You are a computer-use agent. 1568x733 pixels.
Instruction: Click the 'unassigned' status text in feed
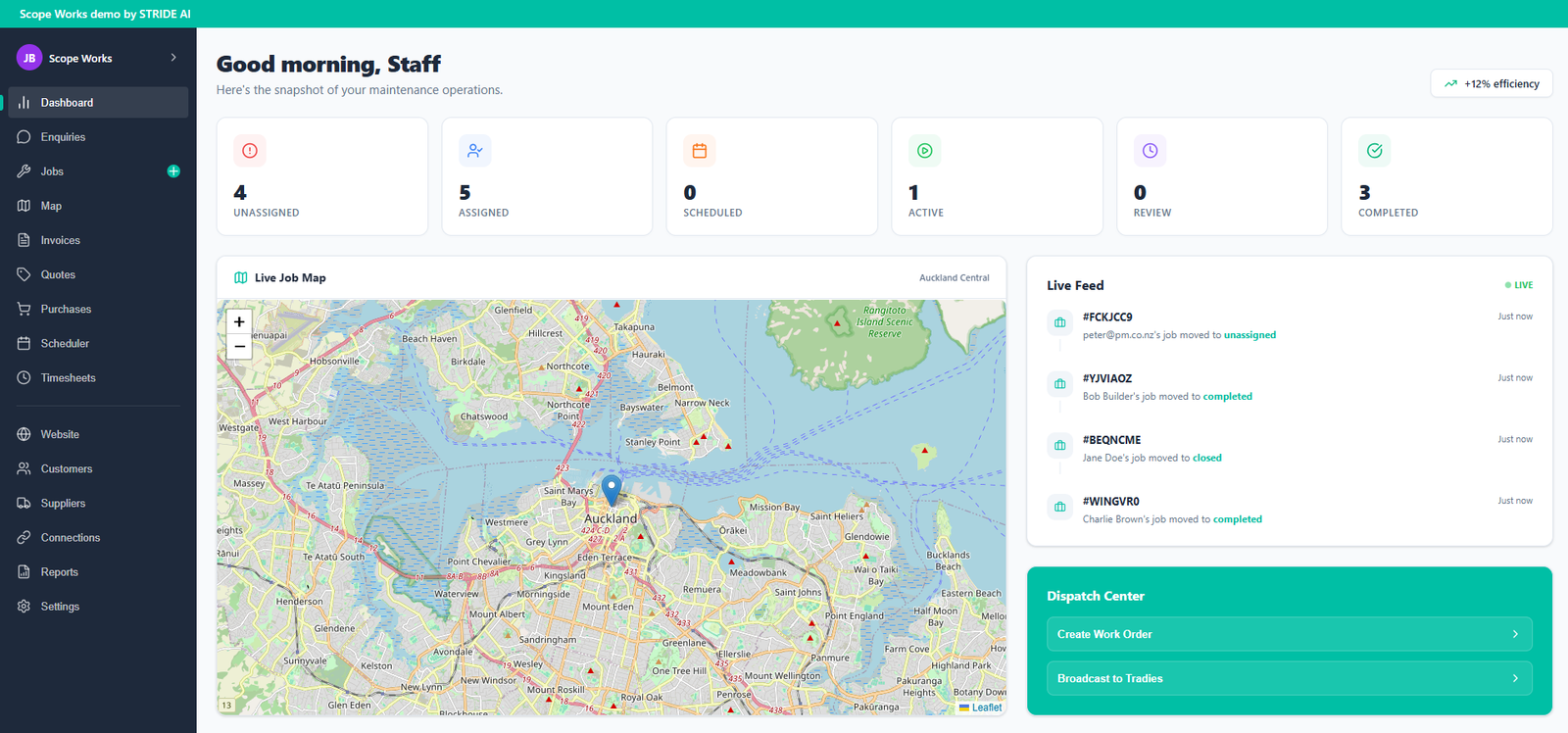(1249, 335)
